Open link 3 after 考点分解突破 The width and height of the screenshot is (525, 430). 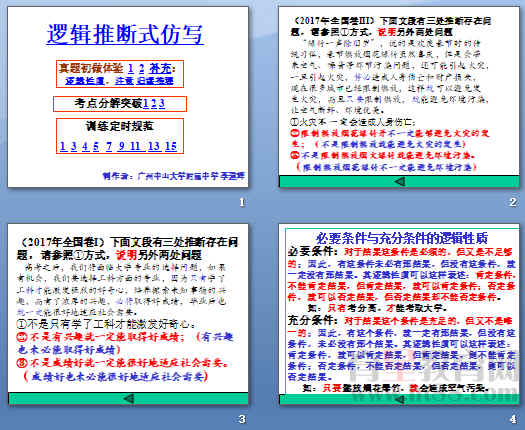(x=162, y=104)
